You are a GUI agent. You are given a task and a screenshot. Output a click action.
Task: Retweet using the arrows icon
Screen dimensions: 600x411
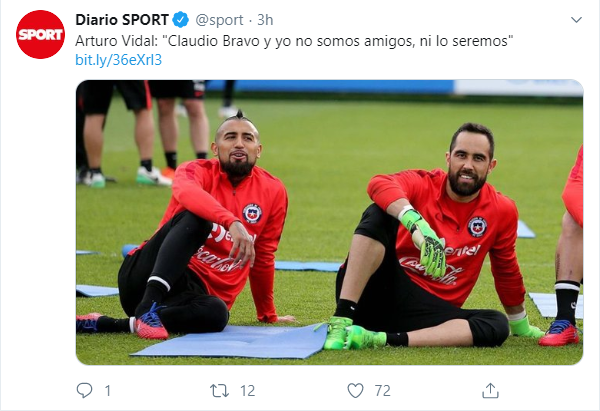(219, 391)
